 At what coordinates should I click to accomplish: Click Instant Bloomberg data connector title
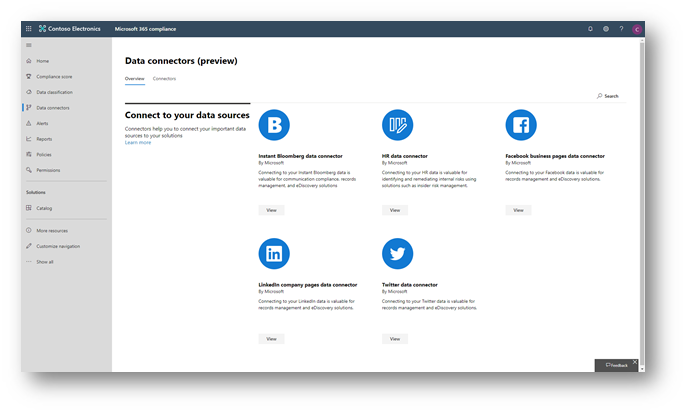(301, 156)
